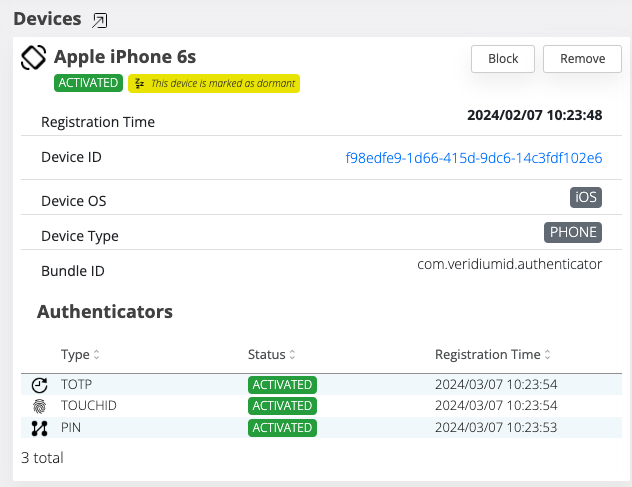Sort authenticators by Registration Time column

point(547,355)
